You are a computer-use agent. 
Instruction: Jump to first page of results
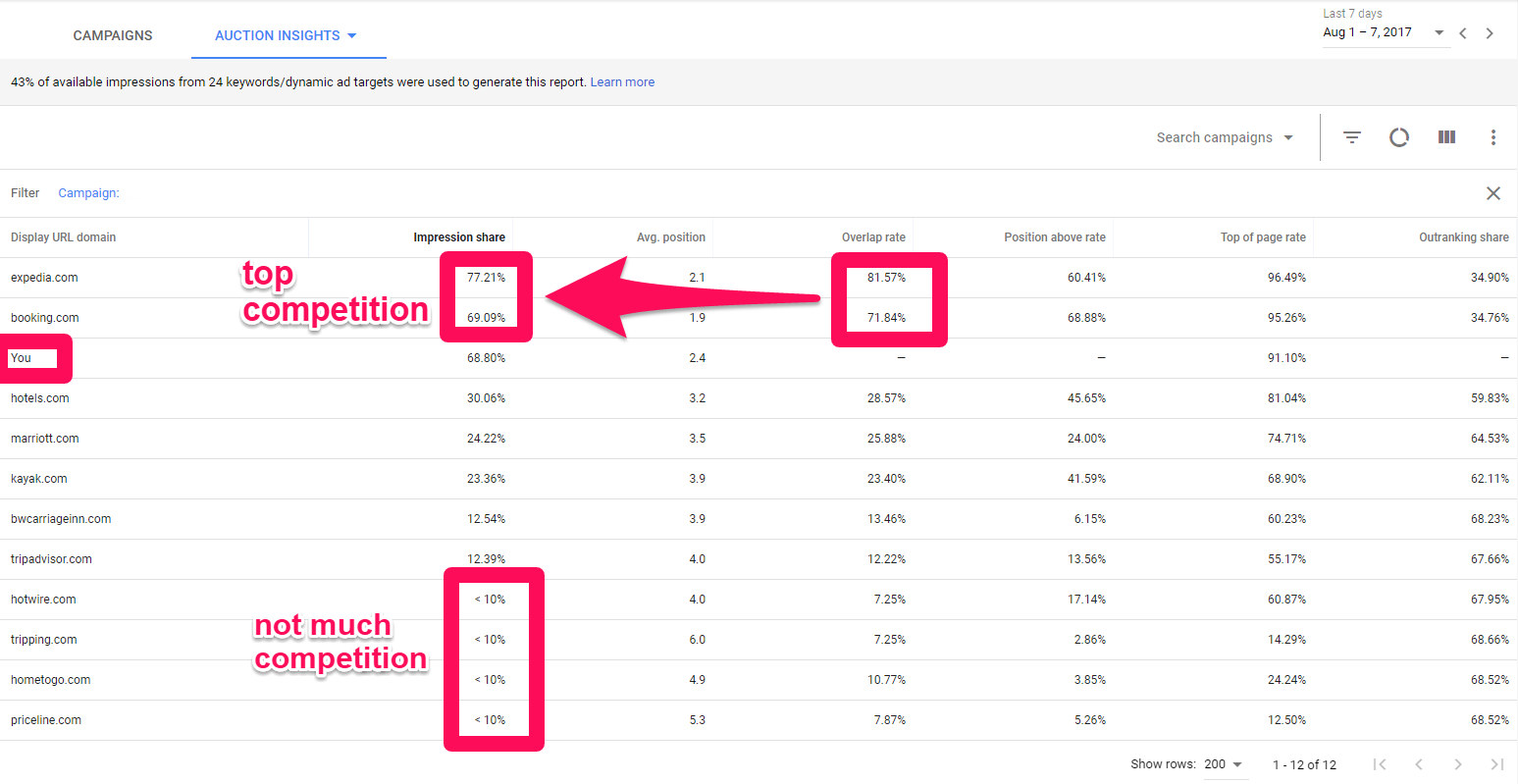coord(1380,764)
